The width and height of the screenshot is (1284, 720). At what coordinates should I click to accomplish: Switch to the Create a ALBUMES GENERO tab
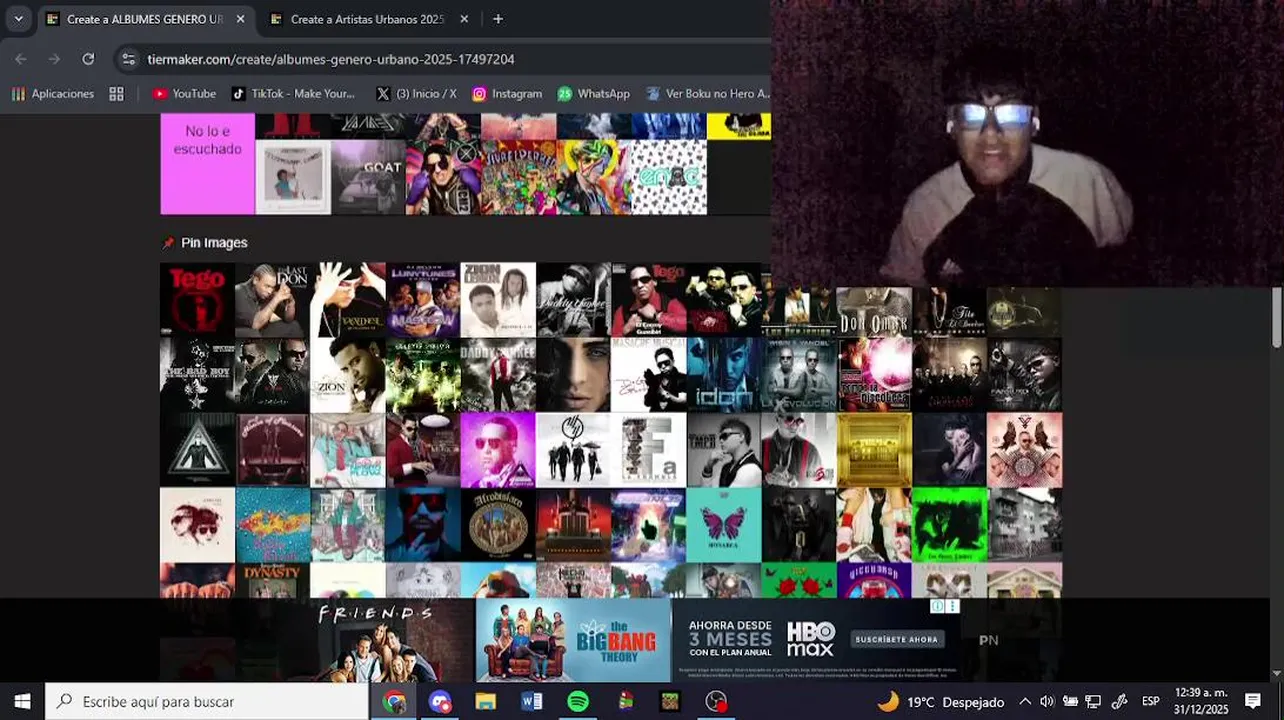tap(146, 19)
